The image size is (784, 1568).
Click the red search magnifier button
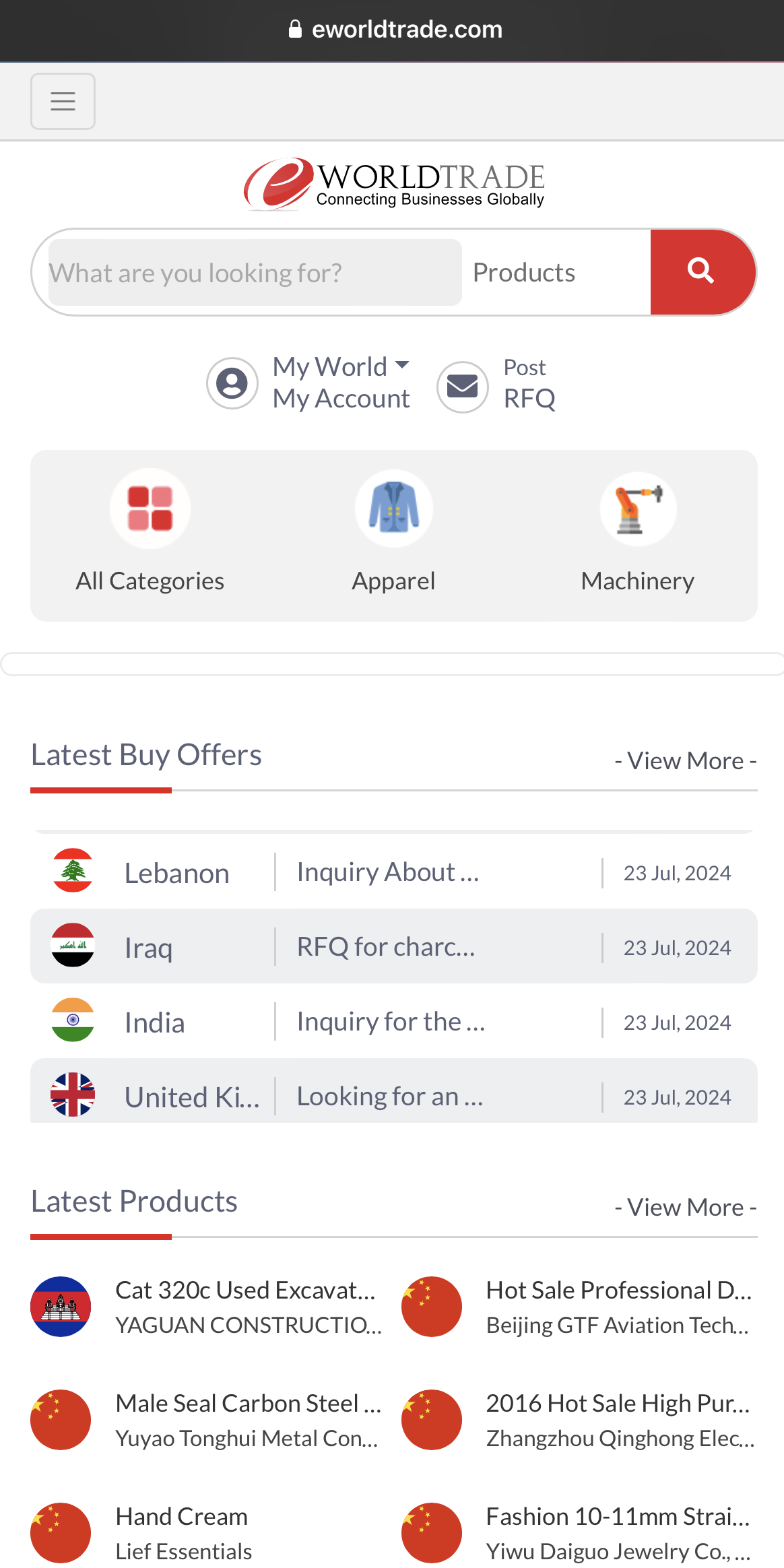tap(701, 272)
